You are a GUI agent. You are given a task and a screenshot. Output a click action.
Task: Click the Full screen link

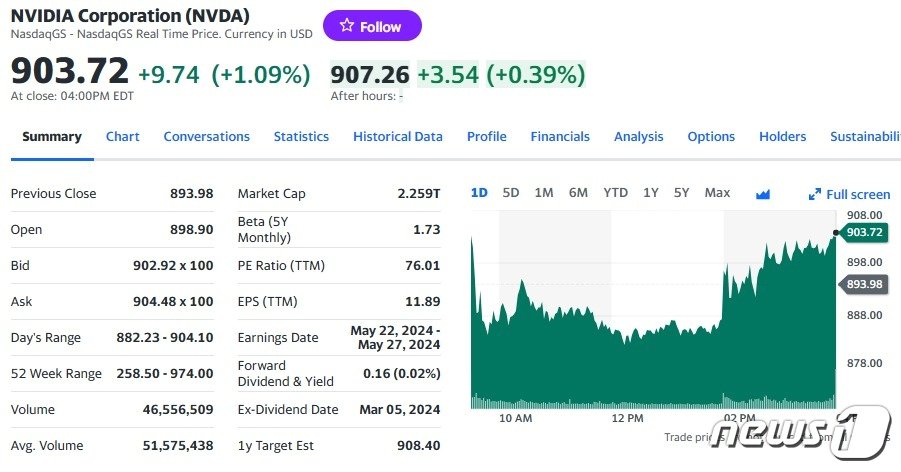(857, 195)
